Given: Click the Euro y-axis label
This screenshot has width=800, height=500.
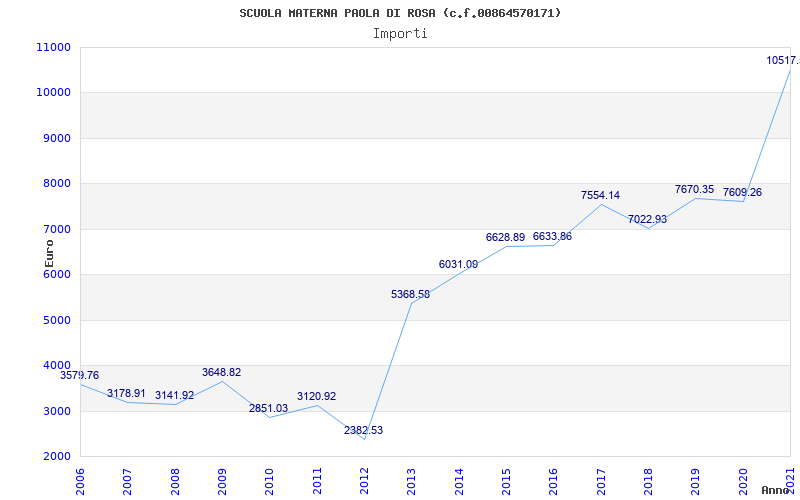Looking at the screenshot, I should 49,251.
